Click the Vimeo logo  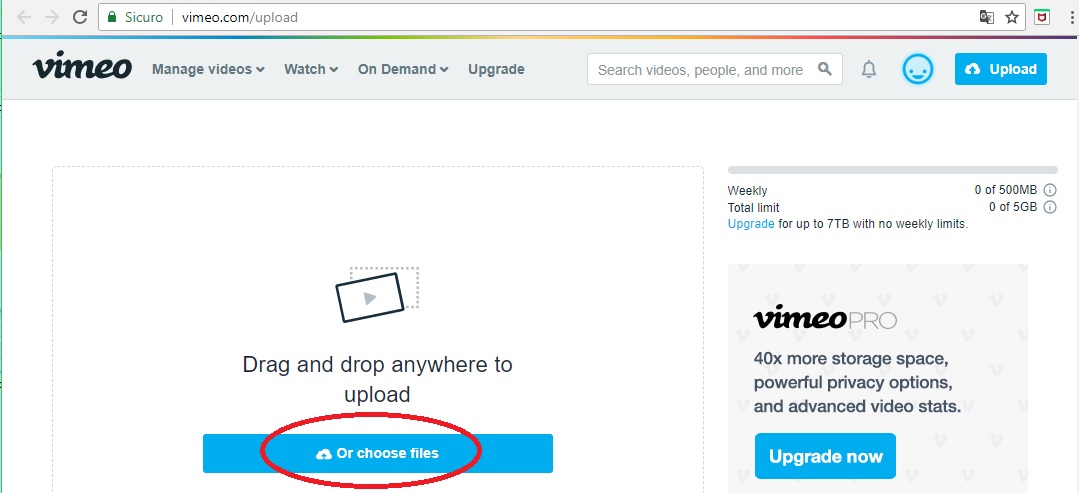click(x=82, y=66)
